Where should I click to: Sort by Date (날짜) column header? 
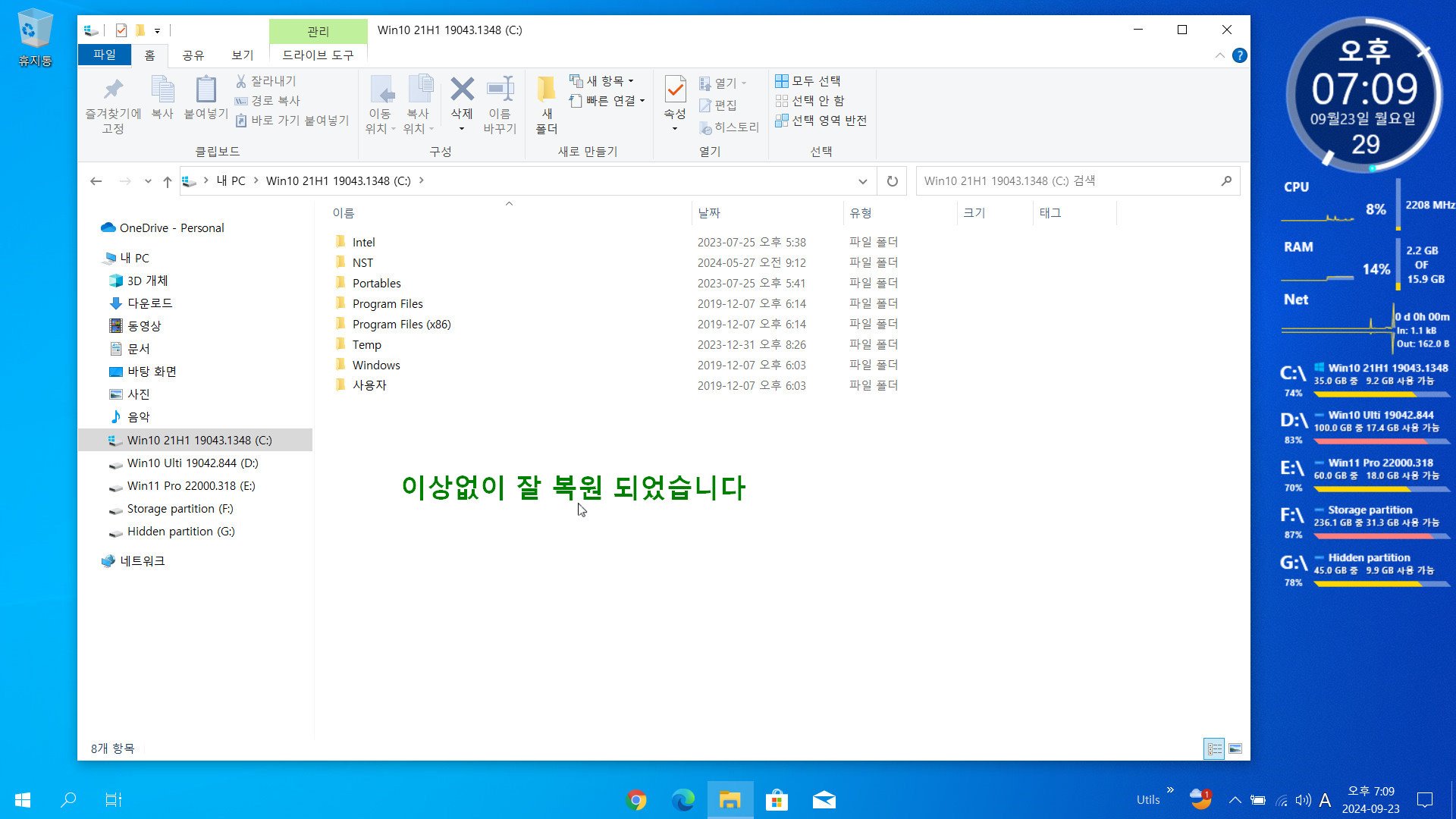pos(767,213)
